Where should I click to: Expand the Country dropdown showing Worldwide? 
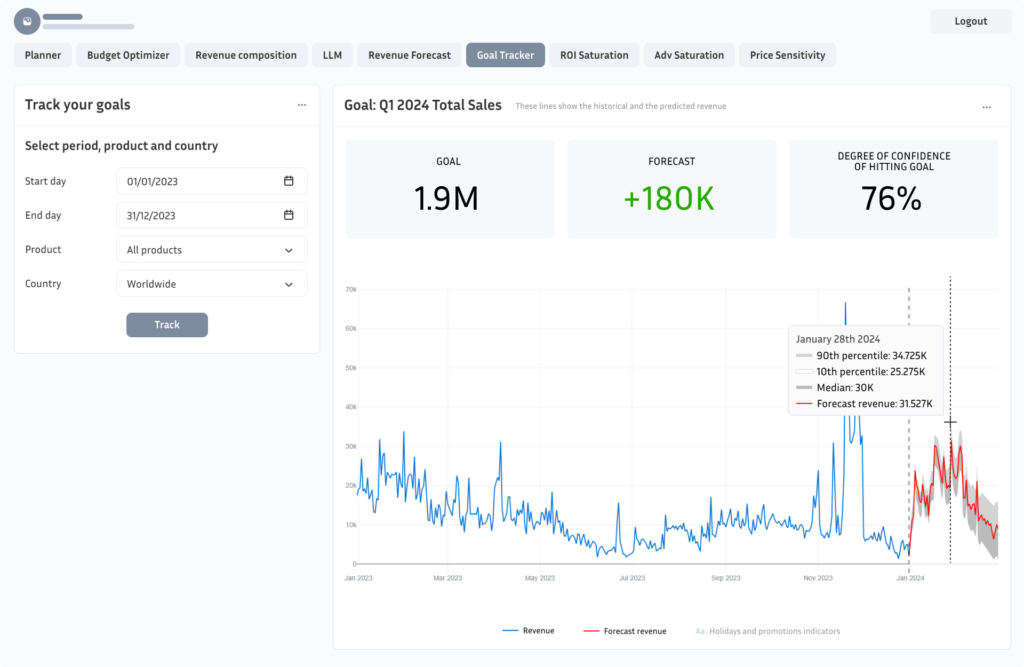click(x=212, y=284)
